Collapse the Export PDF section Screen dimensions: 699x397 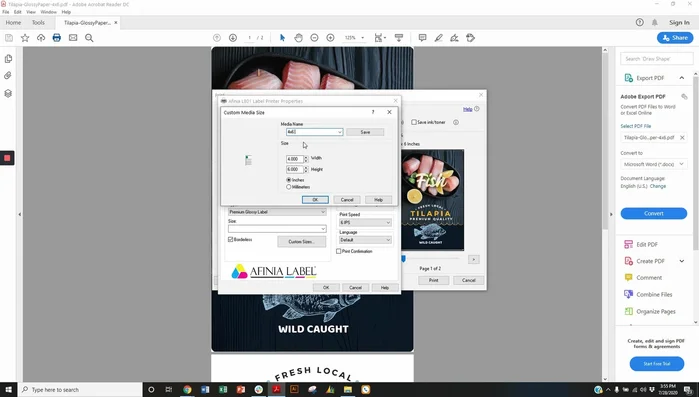coord(682,78)
